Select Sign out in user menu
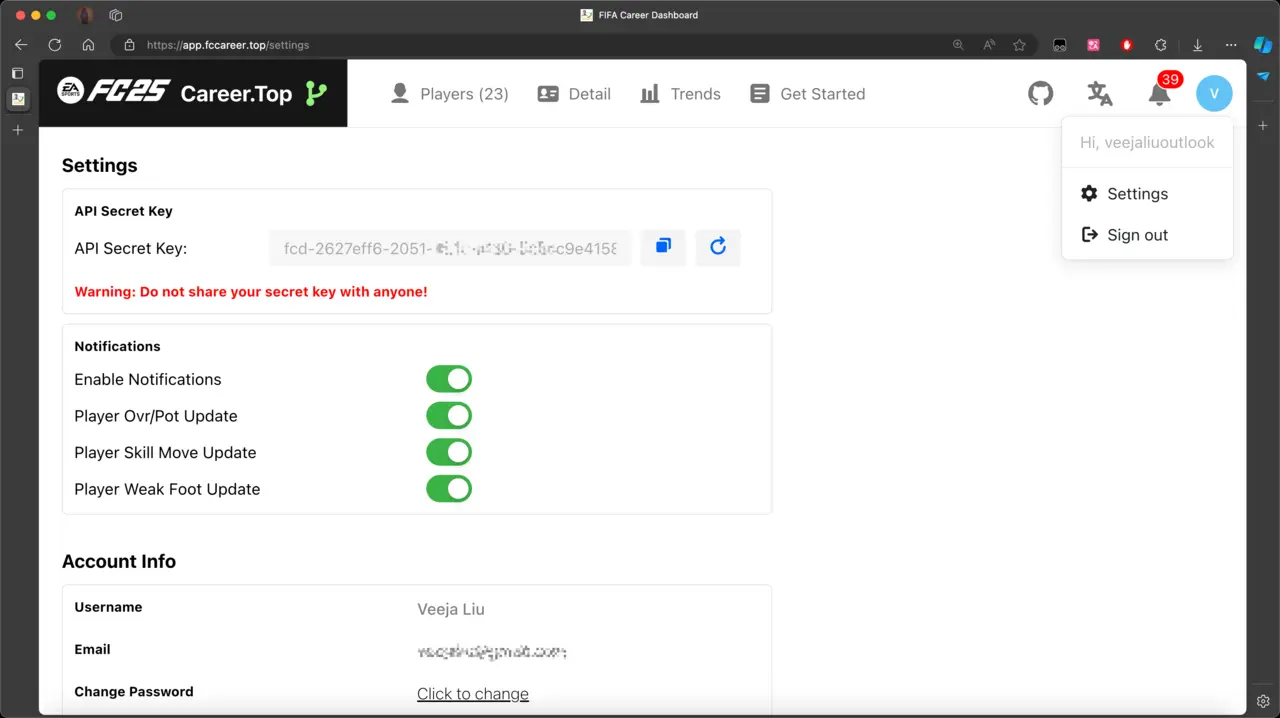The image size is (1280, 718). click(x=1147, y=235)
